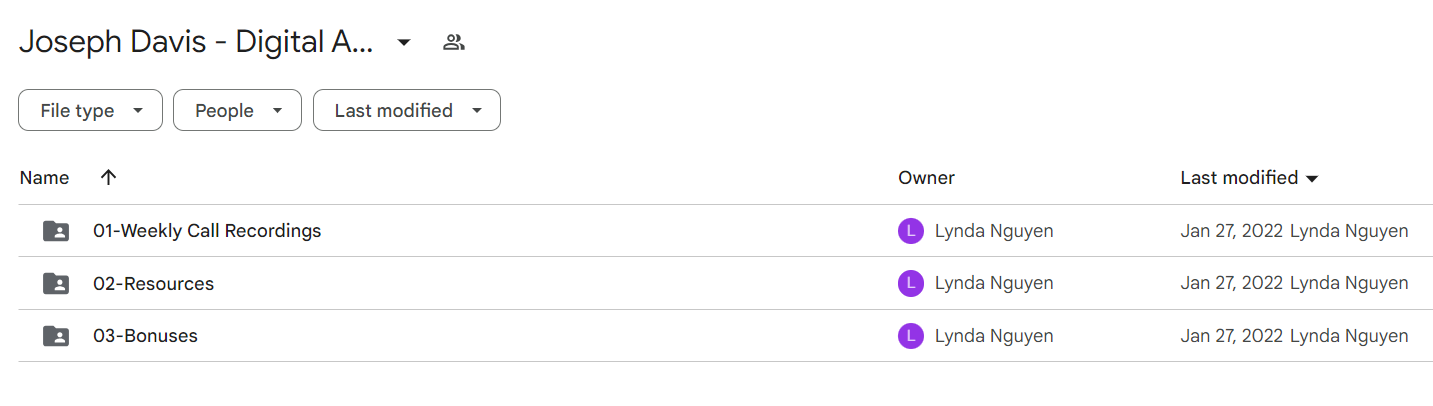The image size is (1433, 406).
Task: Open the 03-Bonuses folder
Action: pyautogui.click(x=145, y=335)
